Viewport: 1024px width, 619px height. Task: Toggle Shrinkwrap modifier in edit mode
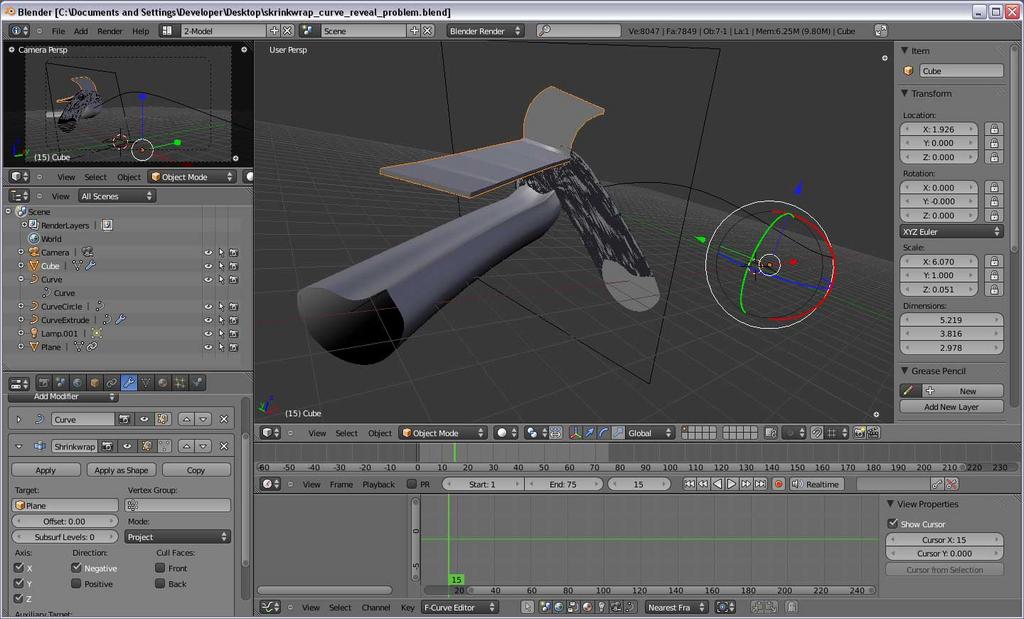click(x=147, y=446)
